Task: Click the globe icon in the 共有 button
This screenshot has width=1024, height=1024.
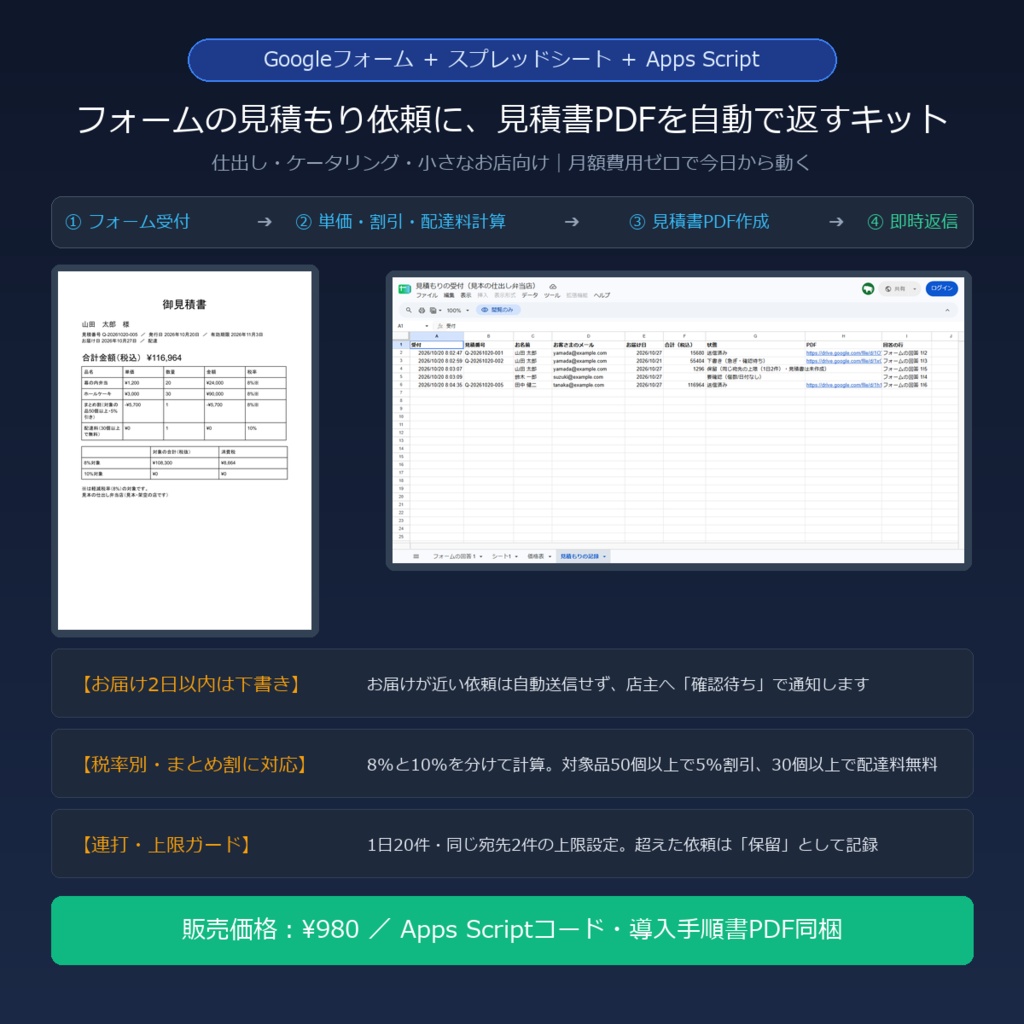Action: coord(888,289)
